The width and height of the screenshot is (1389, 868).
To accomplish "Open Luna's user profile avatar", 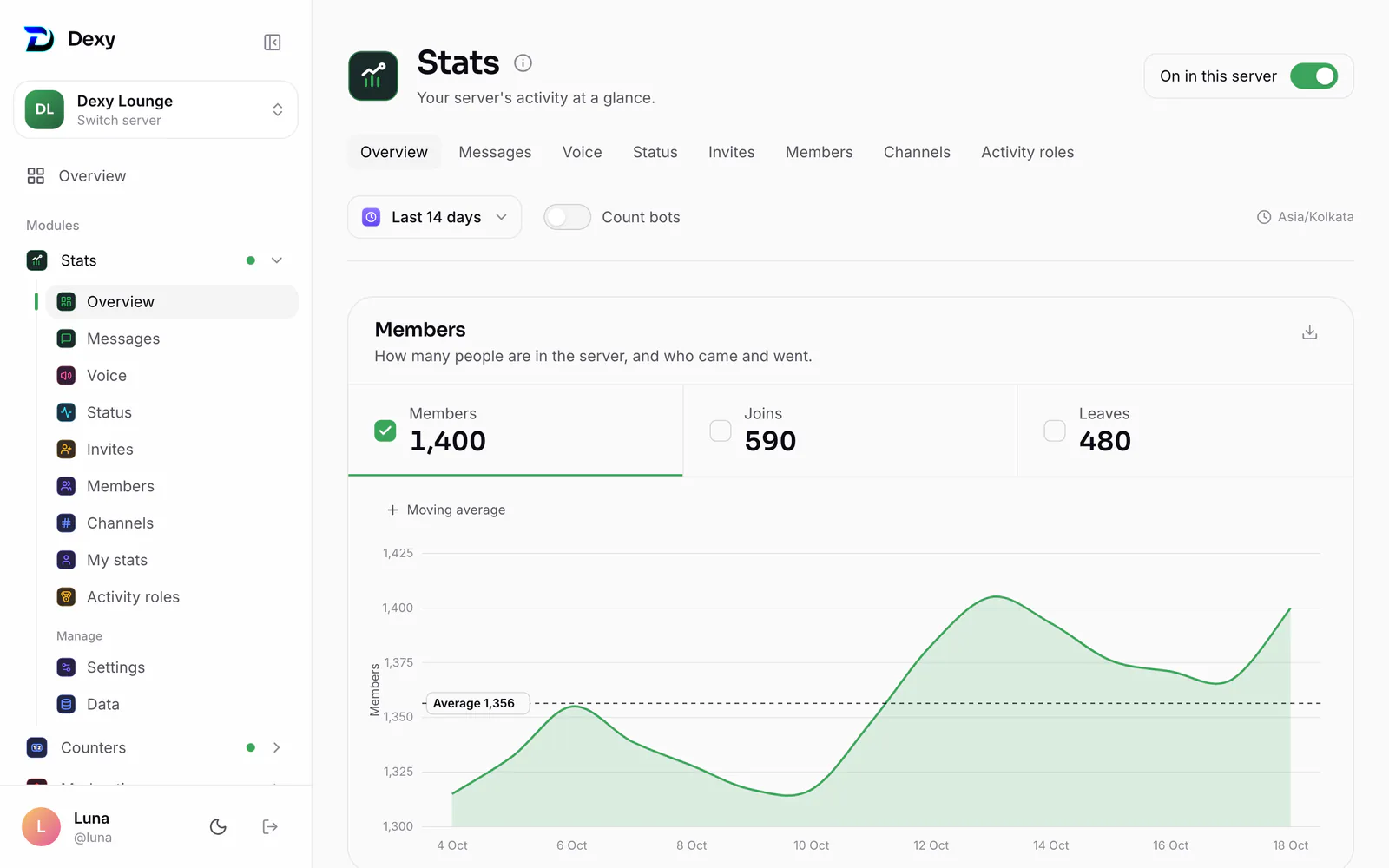I will tap(41, 827).
